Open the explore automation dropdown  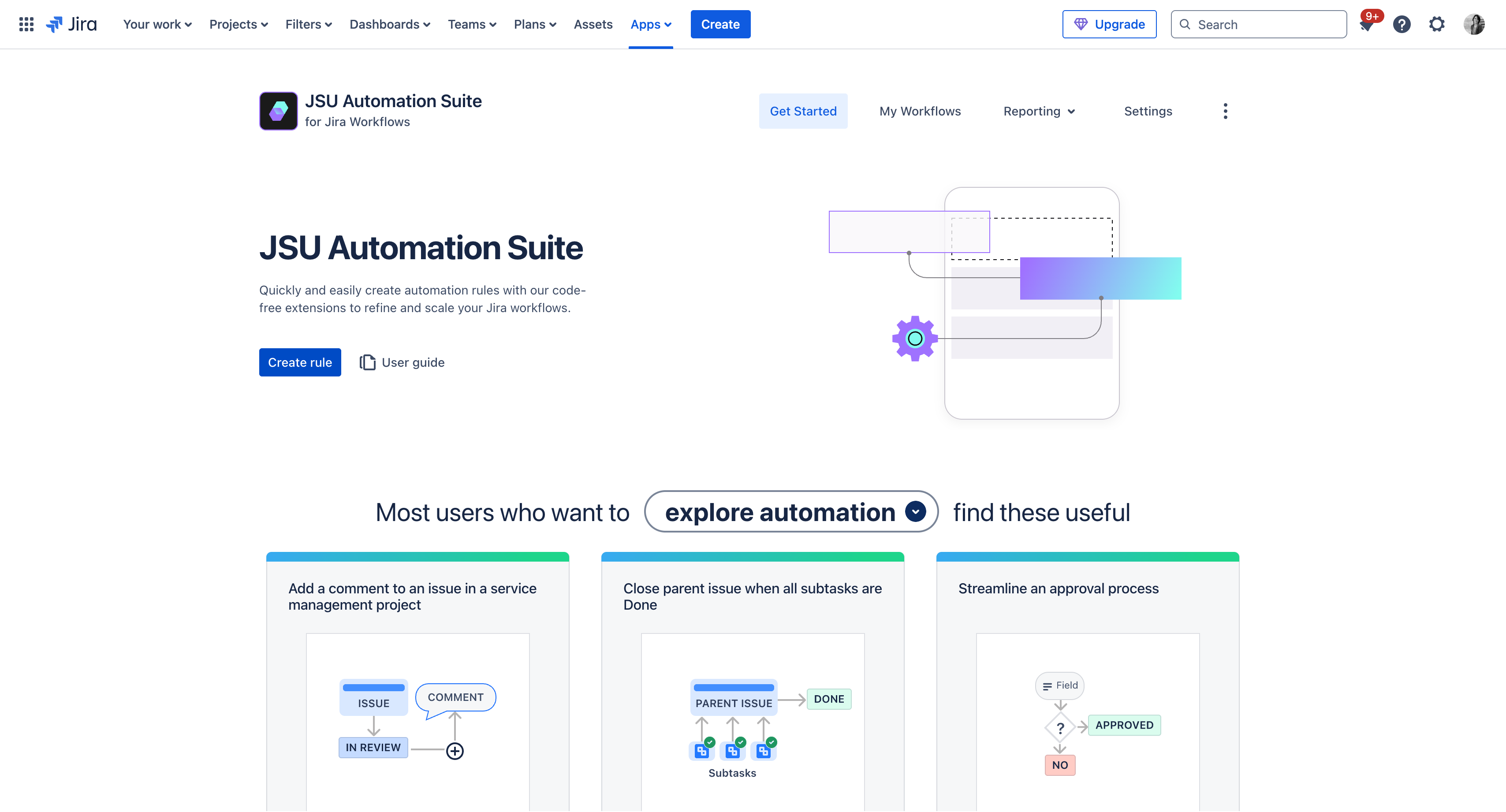(791, 511)
